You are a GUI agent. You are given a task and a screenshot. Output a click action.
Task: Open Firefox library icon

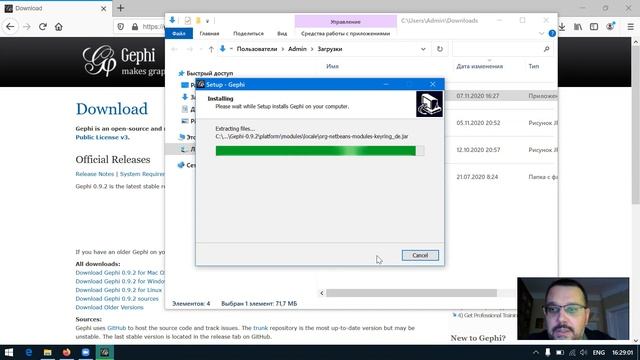coord(578,27)
